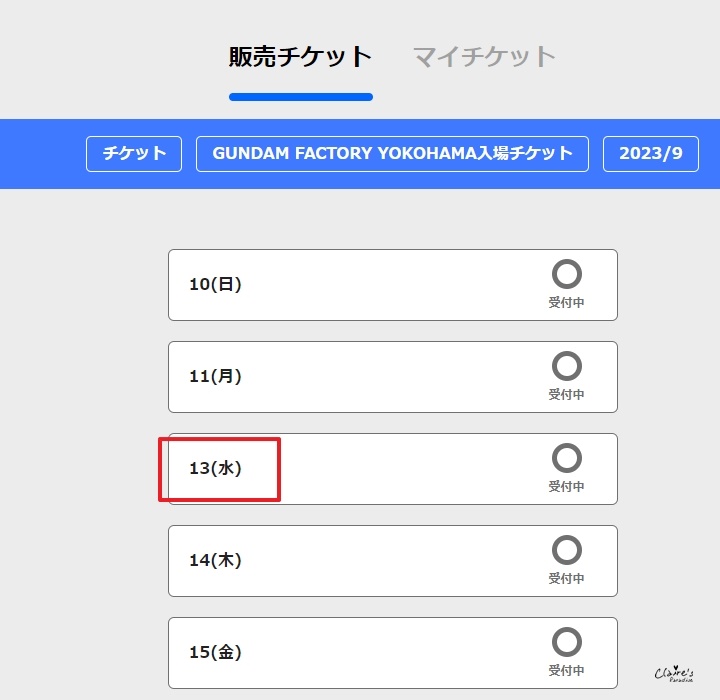Screen dimensions: 720x700
Task: Click the availability circle icon for 15(金)
Action: coord(566,642)
